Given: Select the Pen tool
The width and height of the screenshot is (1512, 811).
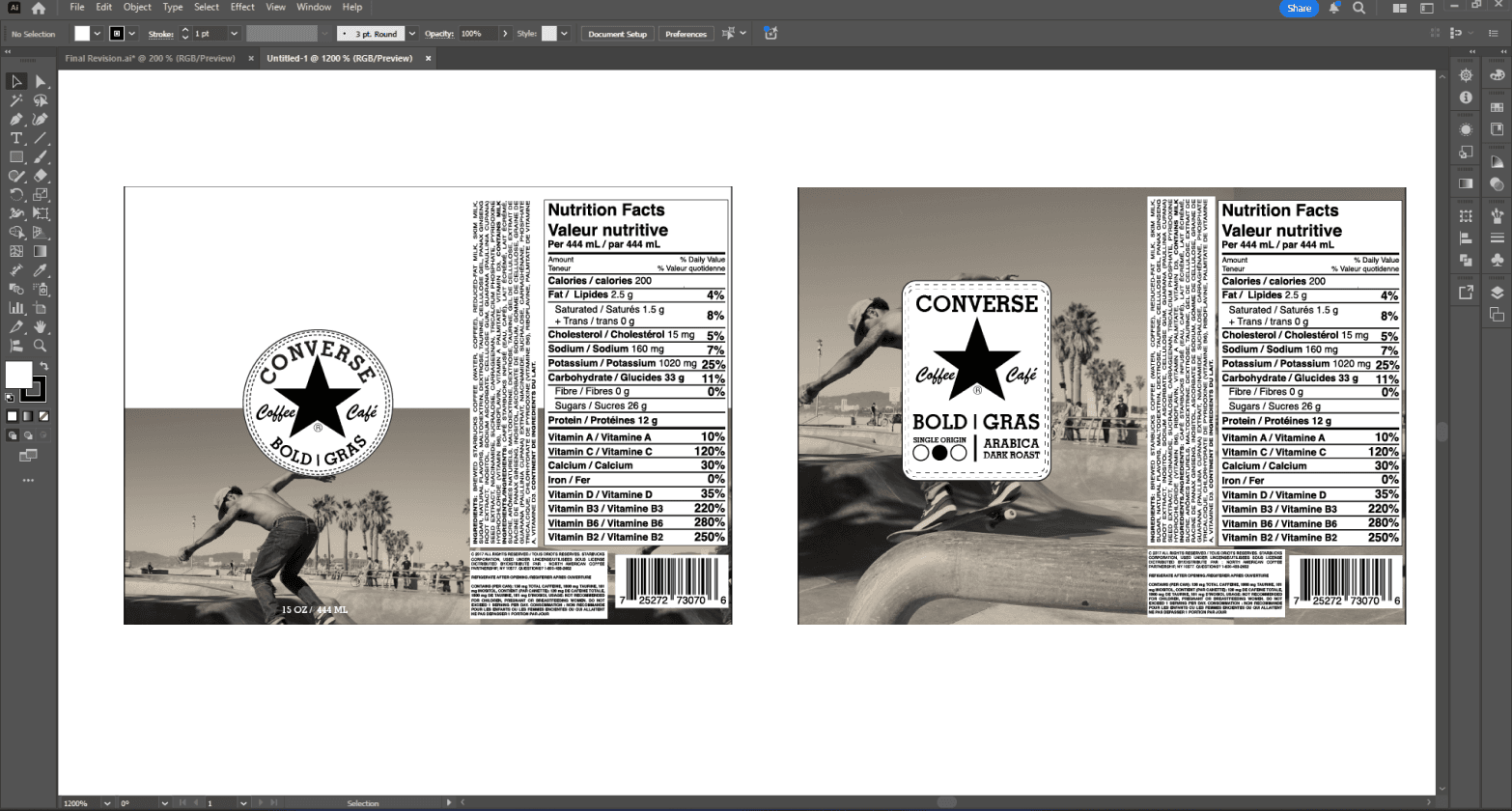Looking at the screenshot, I should 16,120.
